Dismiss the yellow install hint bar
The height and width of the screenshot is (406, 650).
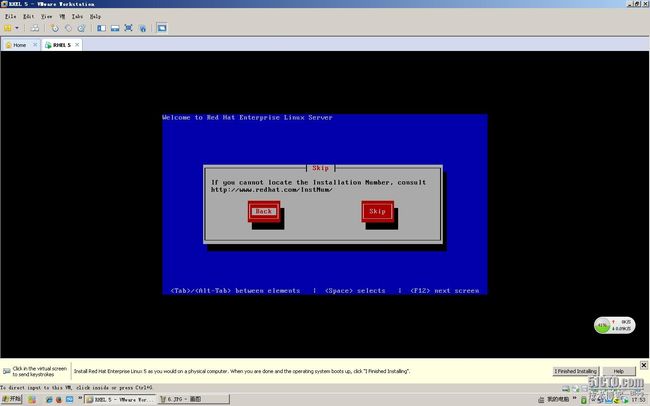click(x=644, y=365)
